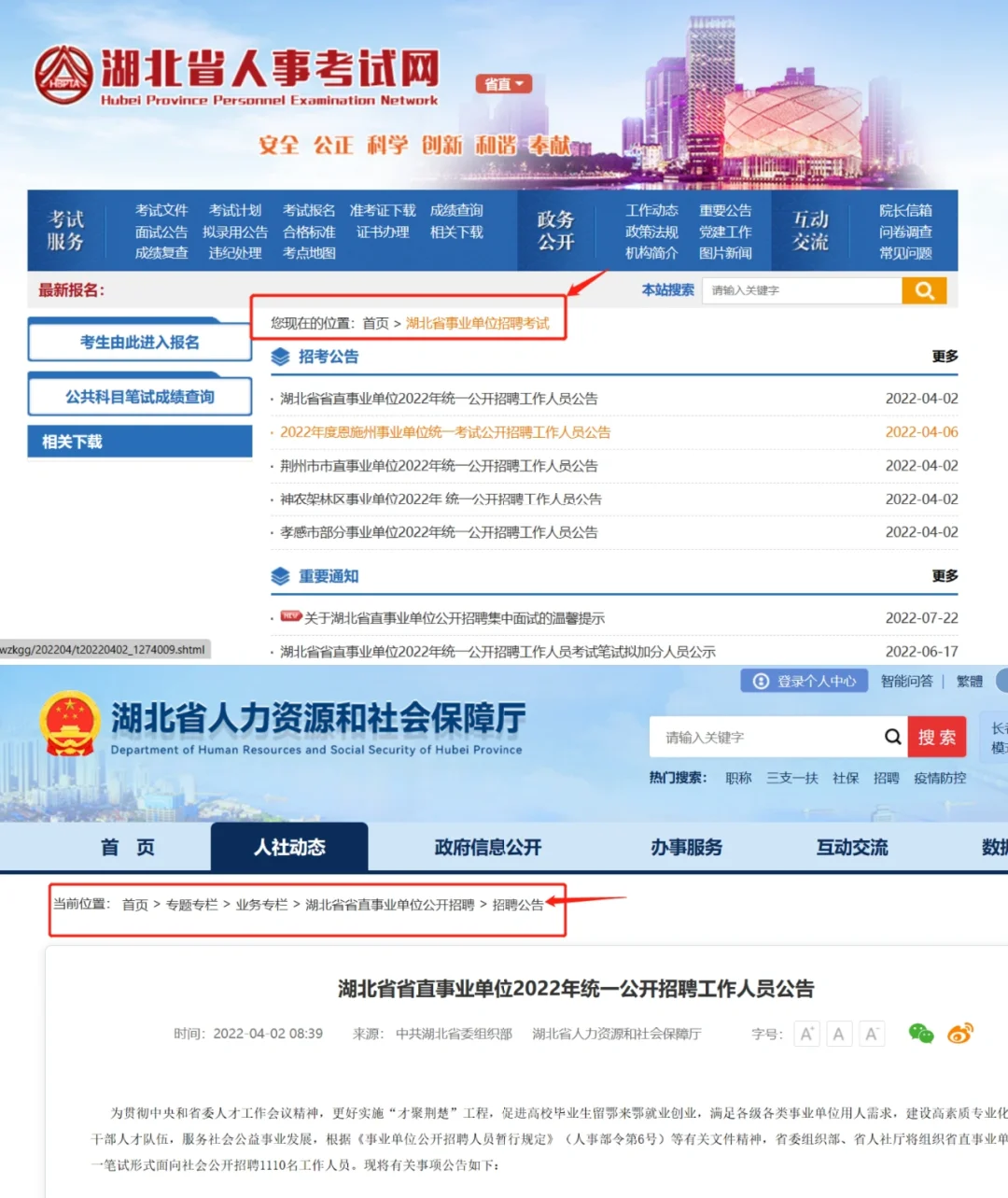Focus the 本站搜索 keyword input field
1008x1198 pixels.
802,290
